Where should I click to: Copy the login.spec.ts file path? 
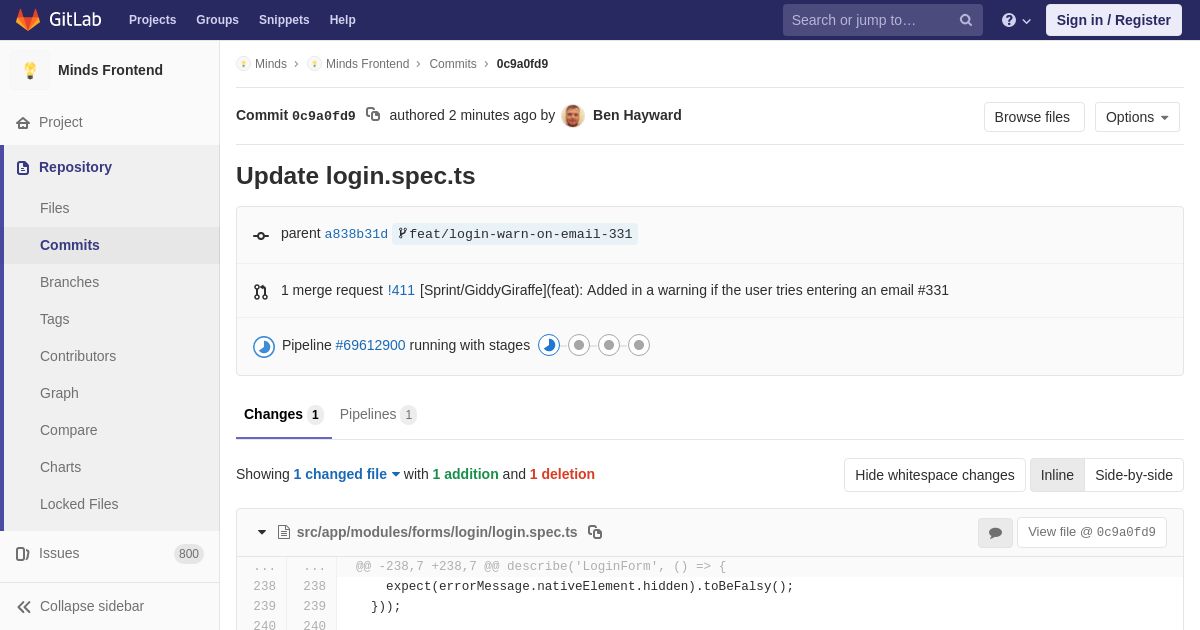[595, 532]
